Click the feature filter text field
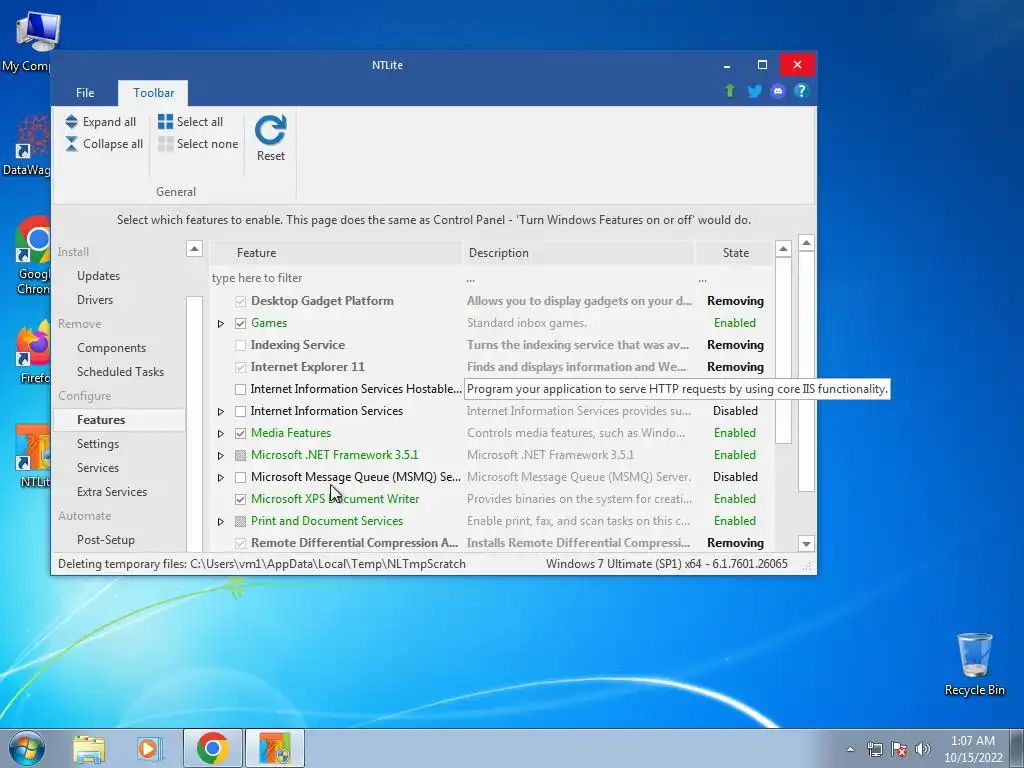Screen dimensions: 1024x768 pyautogui.click(x=336, y=278)
